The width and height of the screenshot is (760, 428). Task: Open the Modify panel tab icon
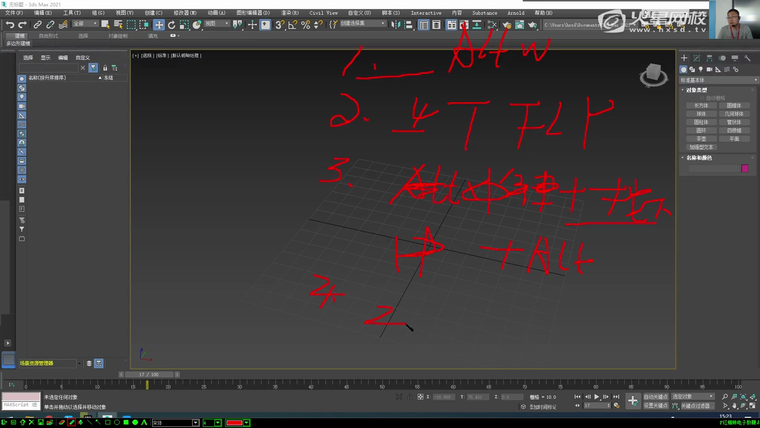(x=697, y=58)
